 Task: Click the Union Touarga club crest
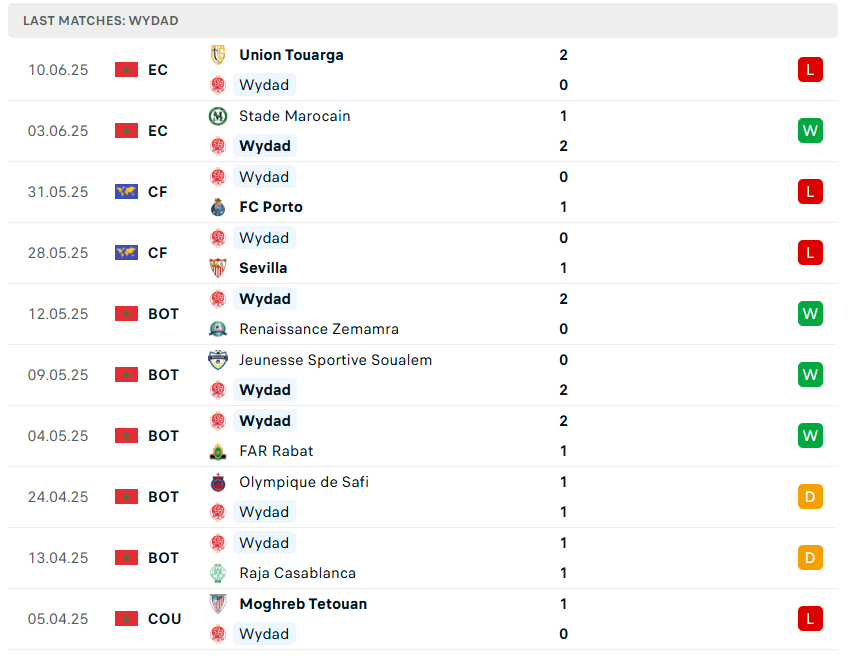point(218,55)
